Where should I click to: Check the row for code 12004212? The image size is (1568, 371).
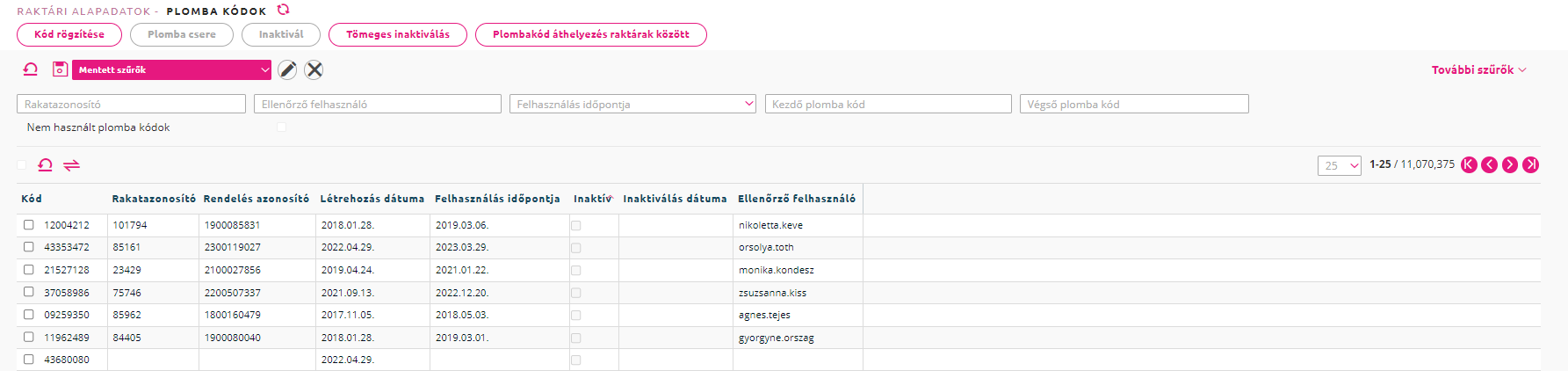coord(29,225)
